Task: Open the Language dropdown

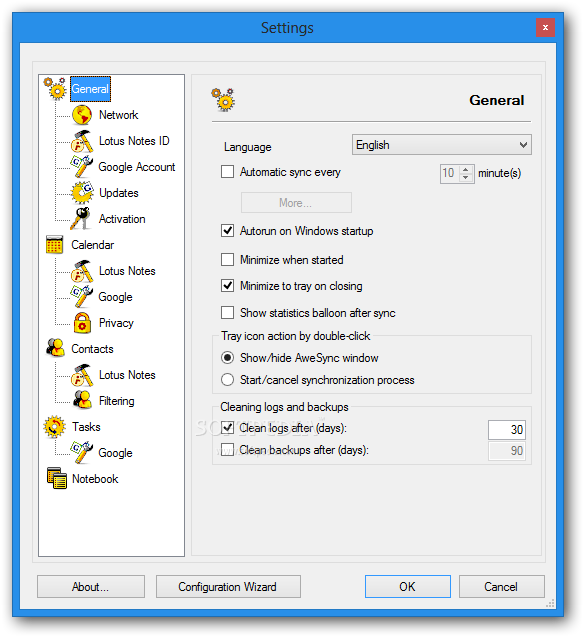Action: 442,145
